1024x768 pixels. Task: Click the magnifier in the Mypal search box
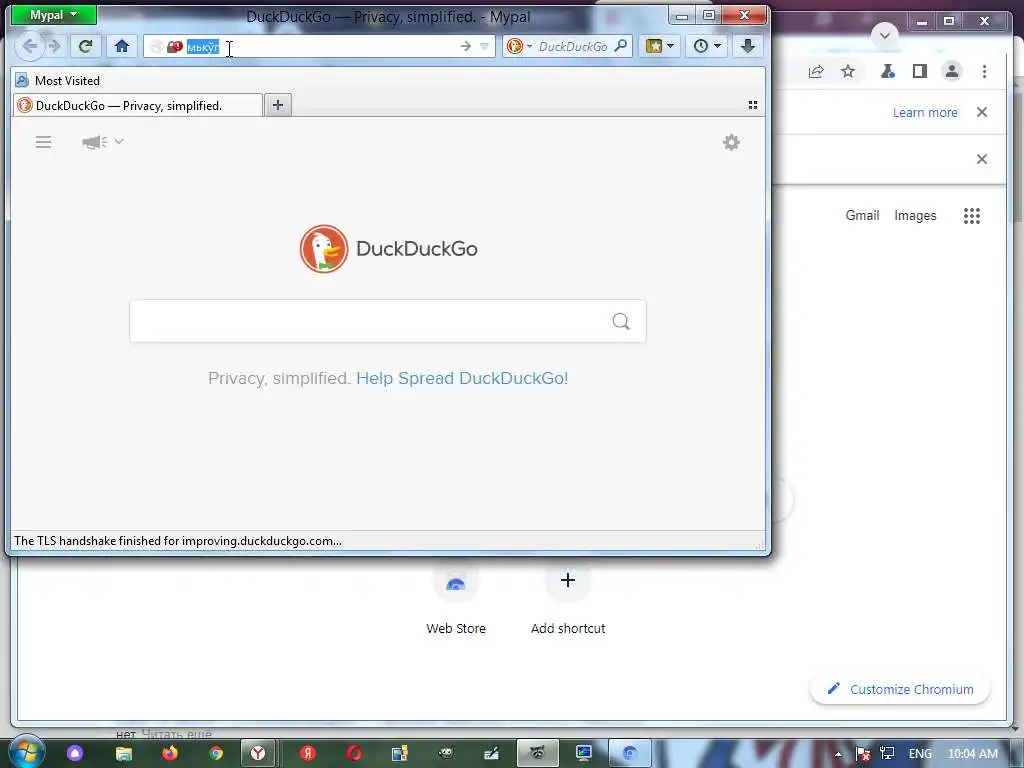pyautogui.click(x=621, y=46)
